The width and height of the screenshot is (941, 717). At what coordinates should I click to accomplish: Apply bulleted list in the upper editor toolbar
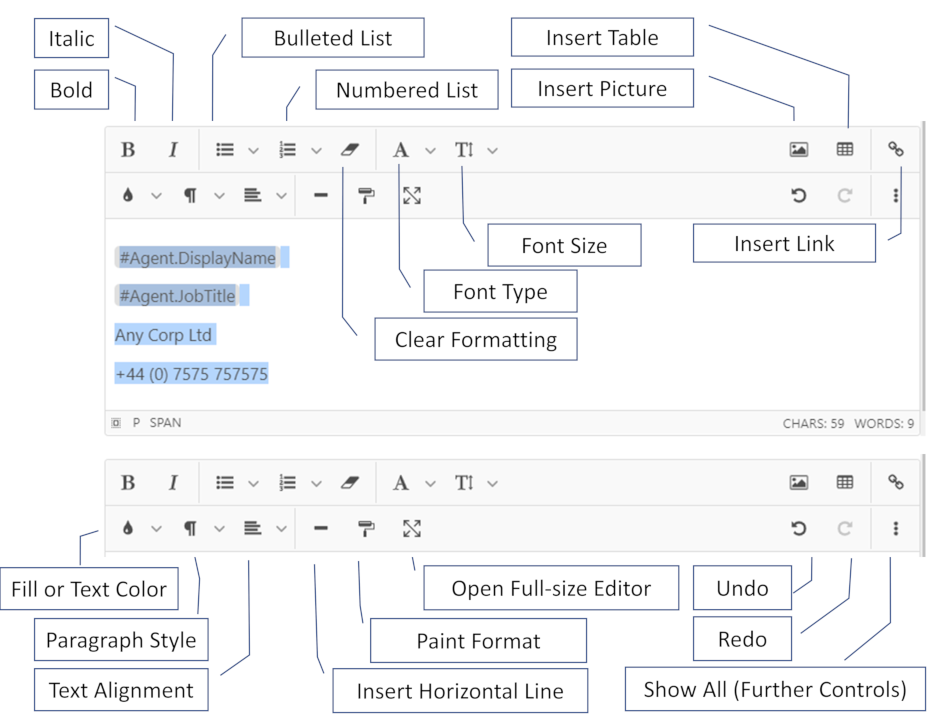(225, 149)
